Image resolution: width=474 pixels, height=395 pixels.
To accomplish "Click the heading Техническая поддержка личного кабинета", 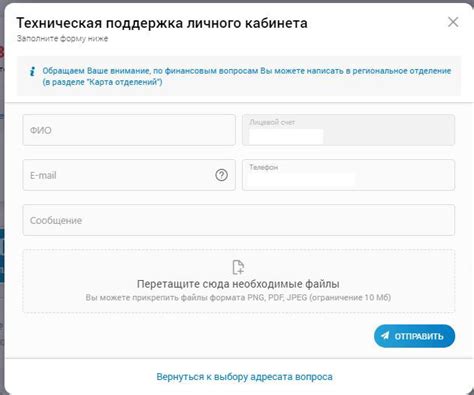I will point(162,23).
